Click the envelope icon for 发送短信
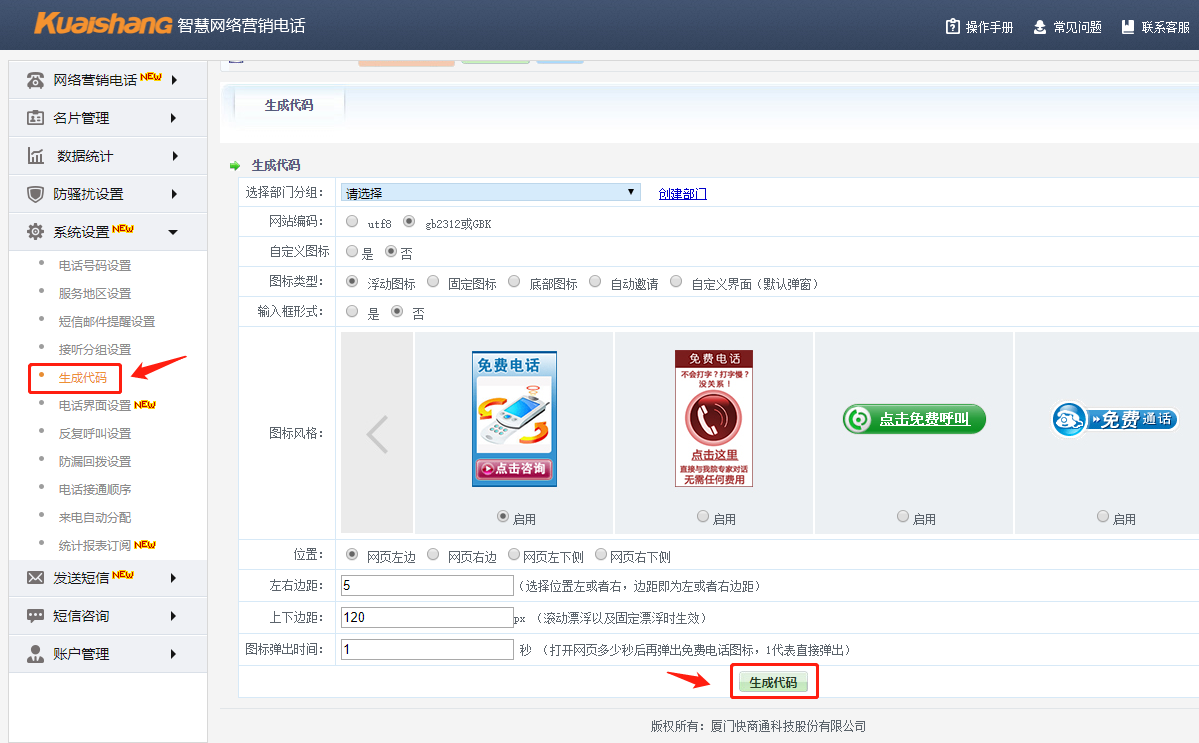 (x=36, y=578)
